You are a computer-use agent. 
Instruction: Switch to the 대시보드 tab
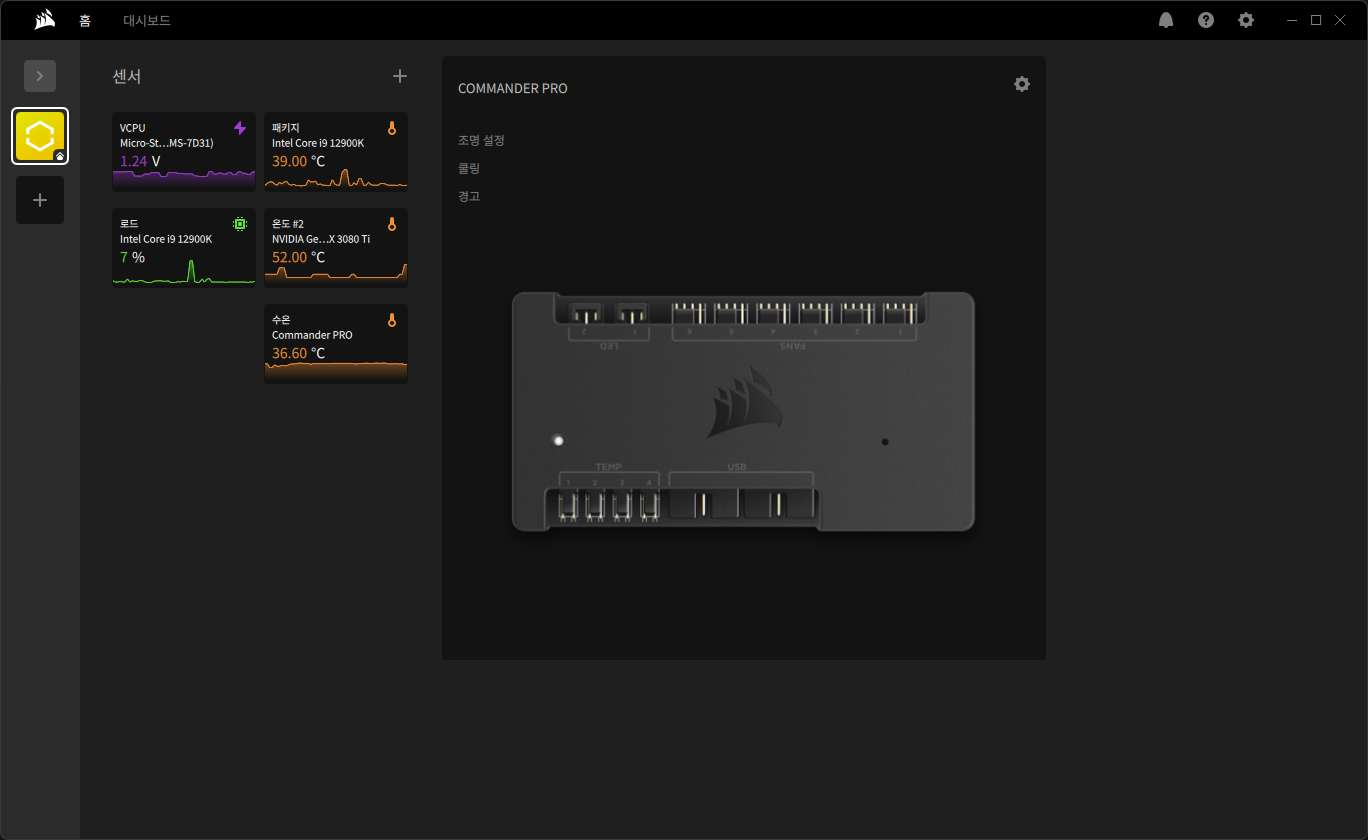pos(147,20)
